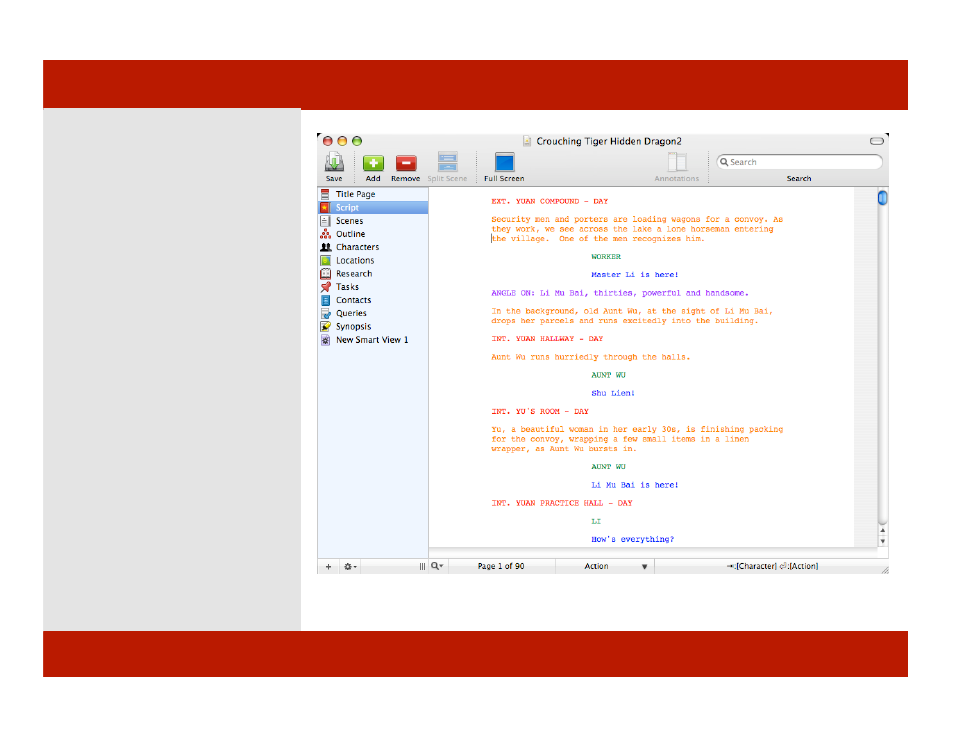The height and width of the screenshot is (737, 954).
Task: Click the plus button below the sidebar
Action: (x=329, y=567)
